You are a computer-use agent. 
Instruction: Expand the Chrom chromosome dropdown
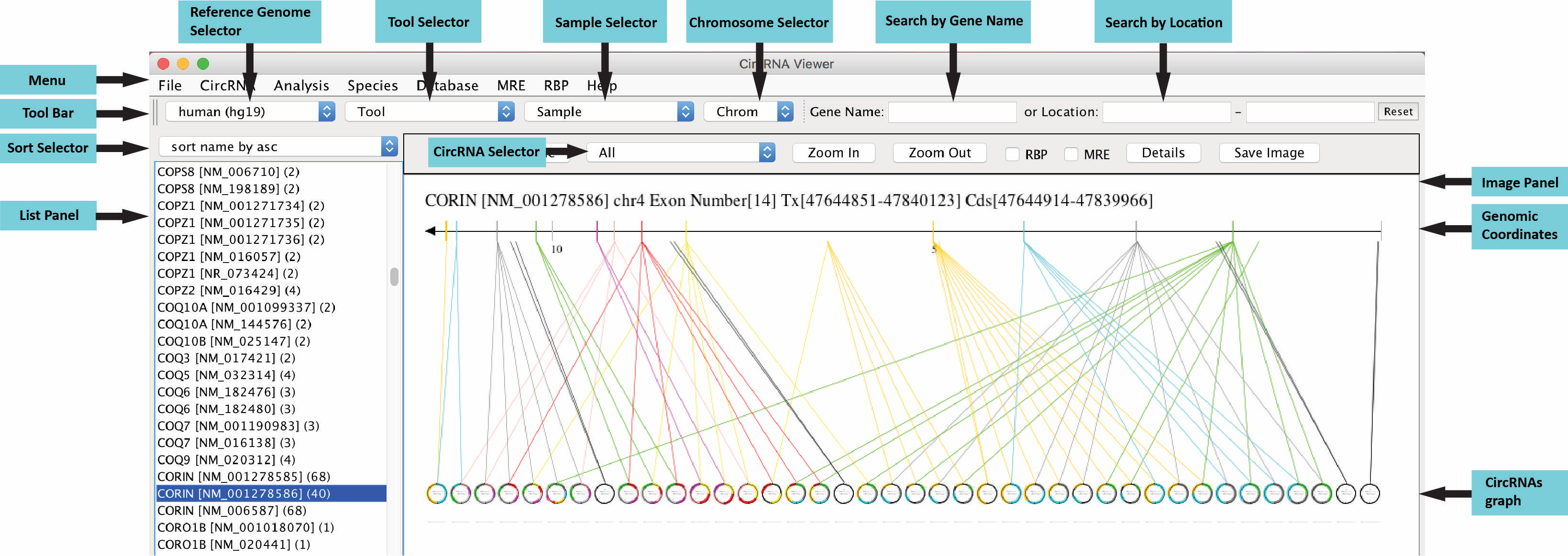coord(748,111)
